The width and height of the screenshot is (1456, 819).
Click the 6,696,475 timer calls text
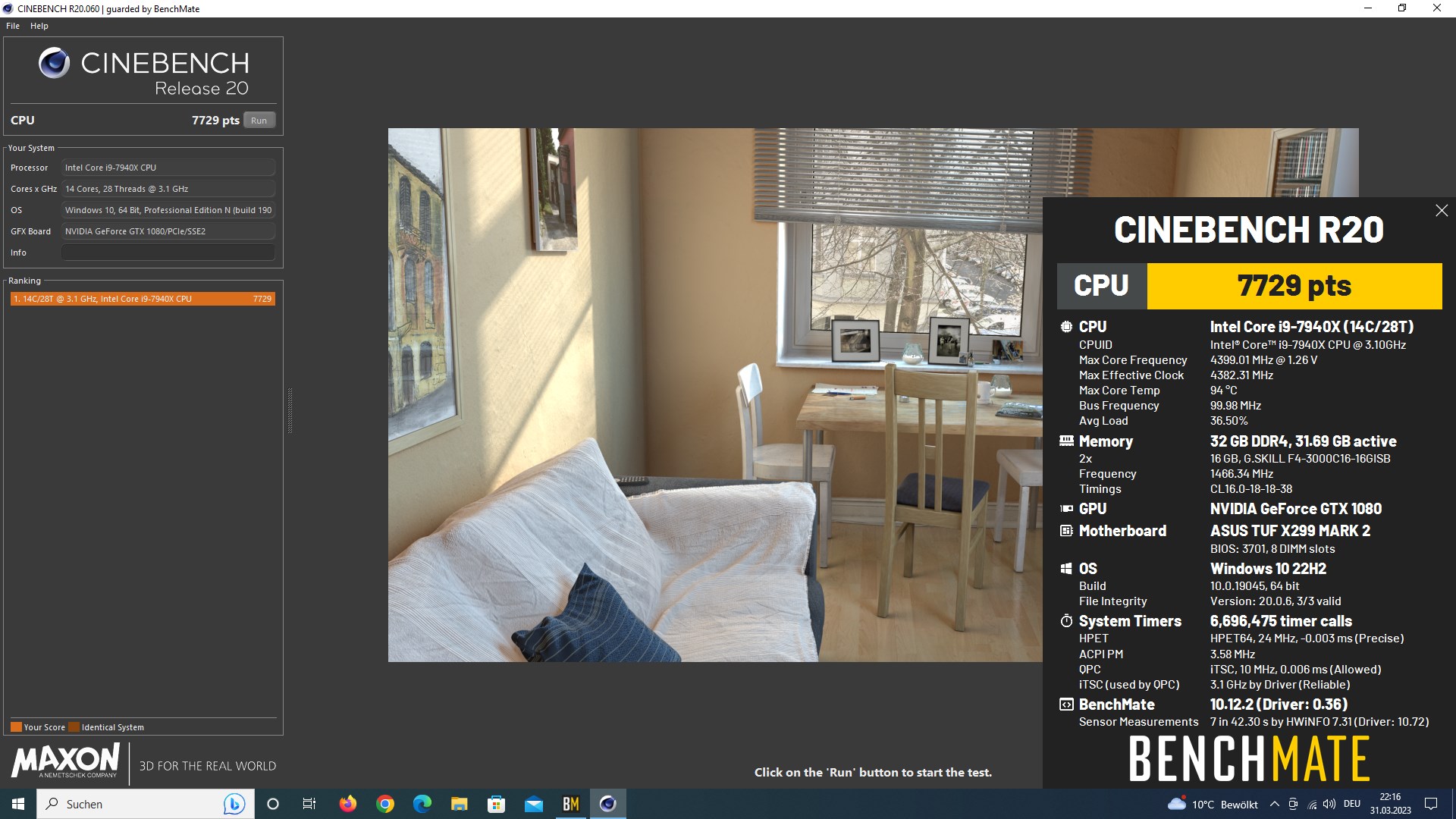pyautogui.click(x=1281, y=621)
